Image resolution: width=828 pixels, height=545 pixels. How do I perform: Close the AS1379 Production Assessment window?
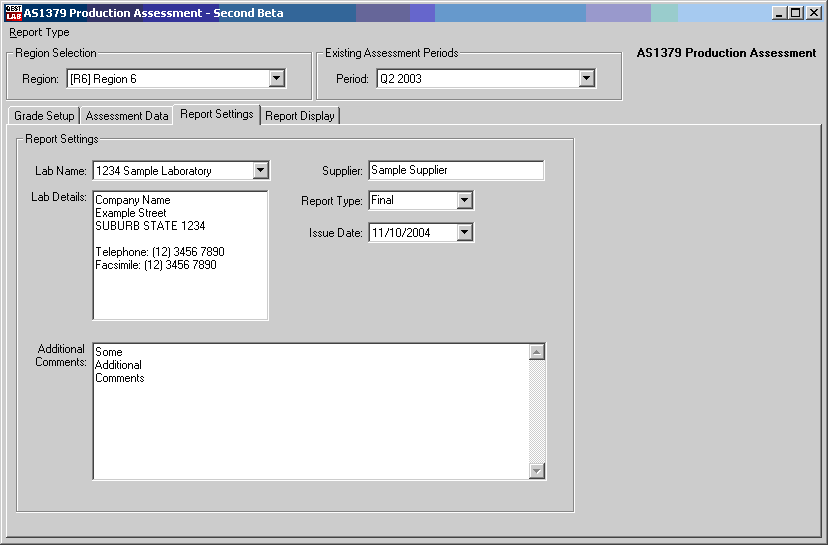814,13
